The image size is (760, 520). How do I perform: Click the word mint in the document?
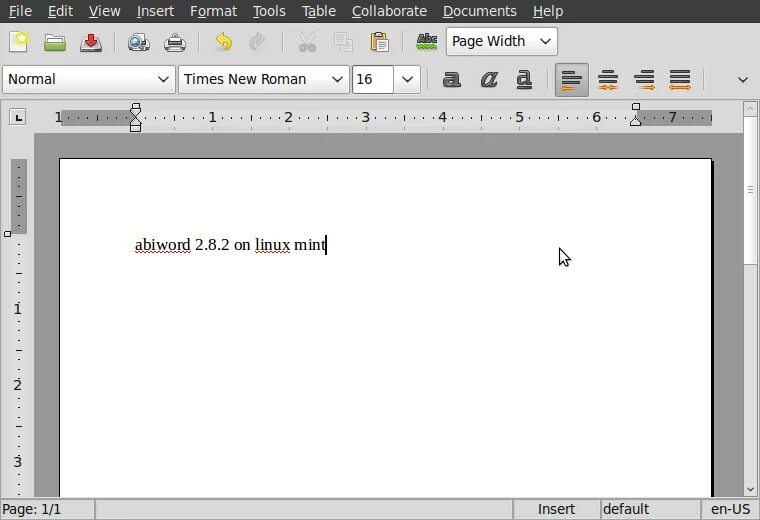coord(309,245)
